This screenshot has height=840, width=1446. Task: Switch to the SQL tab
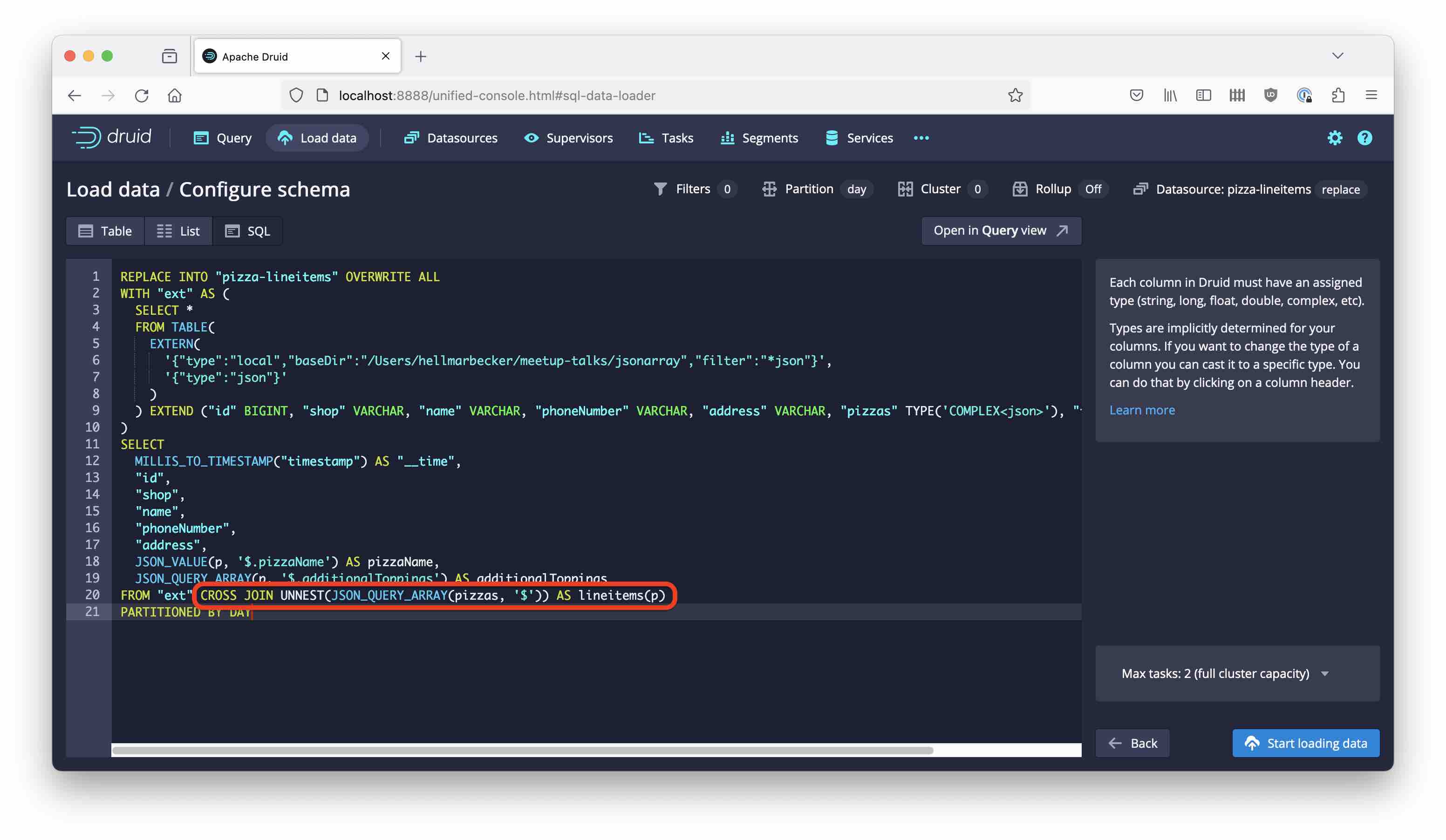click(x=247, y=230)
